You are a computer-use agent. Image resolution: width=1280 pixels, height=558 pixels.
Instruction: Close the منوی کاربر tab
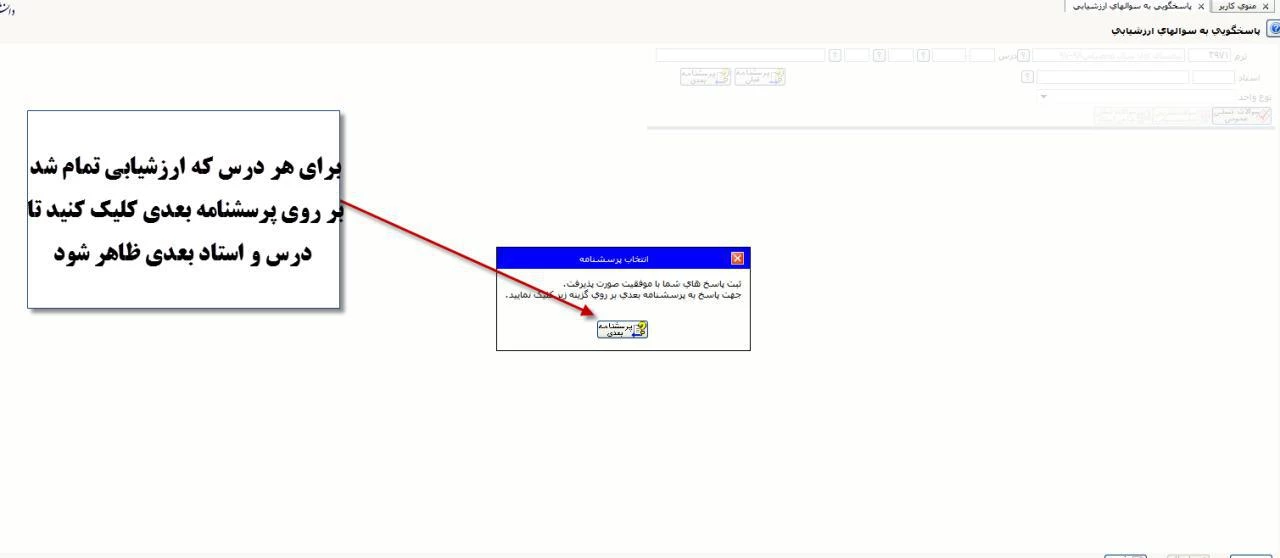pyautogui.click(x=1270, y=6)
